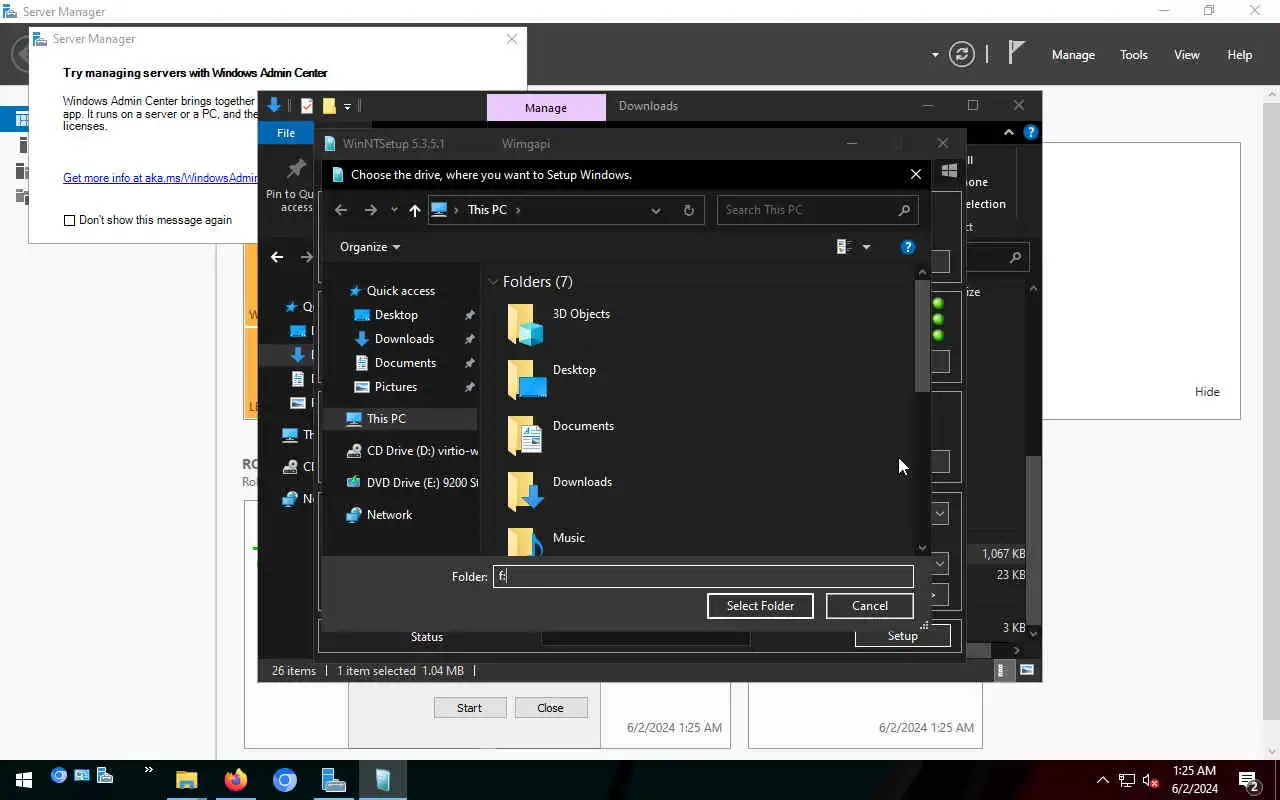This screenshot has width=1280, height=800.
Task: Open Chrome from the taskbar
Action: tap(285, 780)
